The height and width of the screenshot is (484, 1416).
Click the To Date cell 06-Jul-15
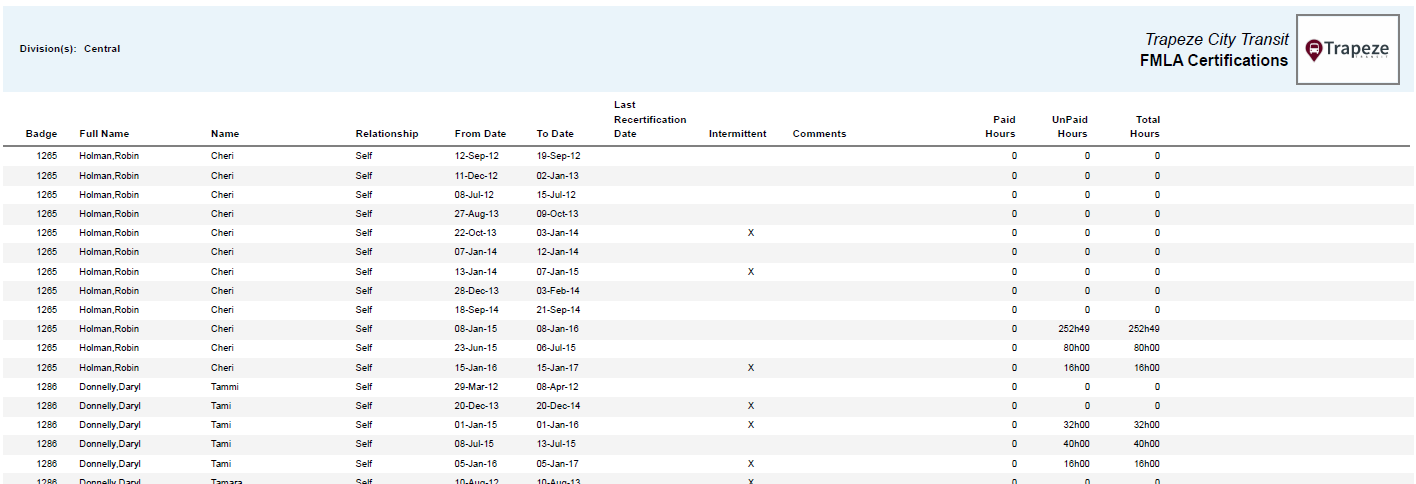557,348
